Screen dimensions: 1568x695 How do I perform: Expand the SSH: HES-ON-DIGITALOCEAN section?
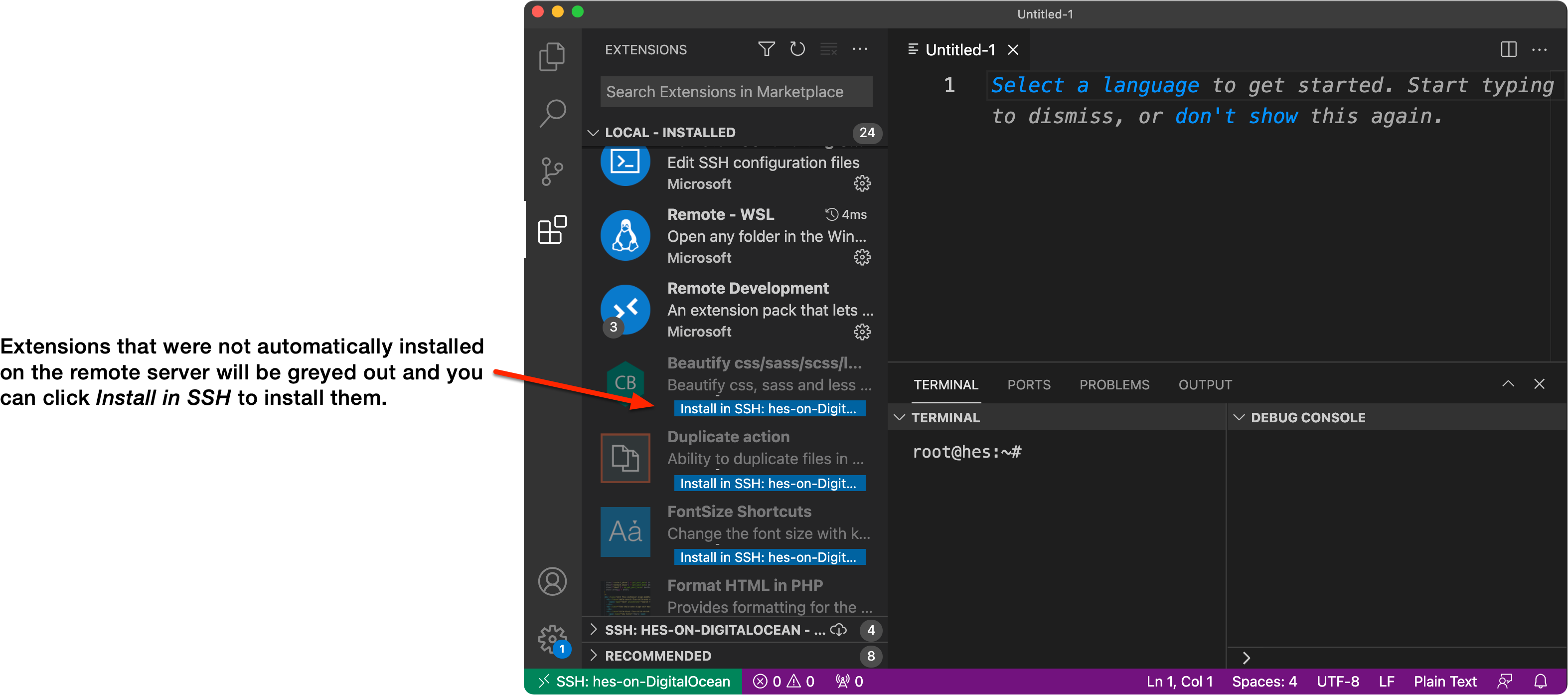tap(734, 630)
